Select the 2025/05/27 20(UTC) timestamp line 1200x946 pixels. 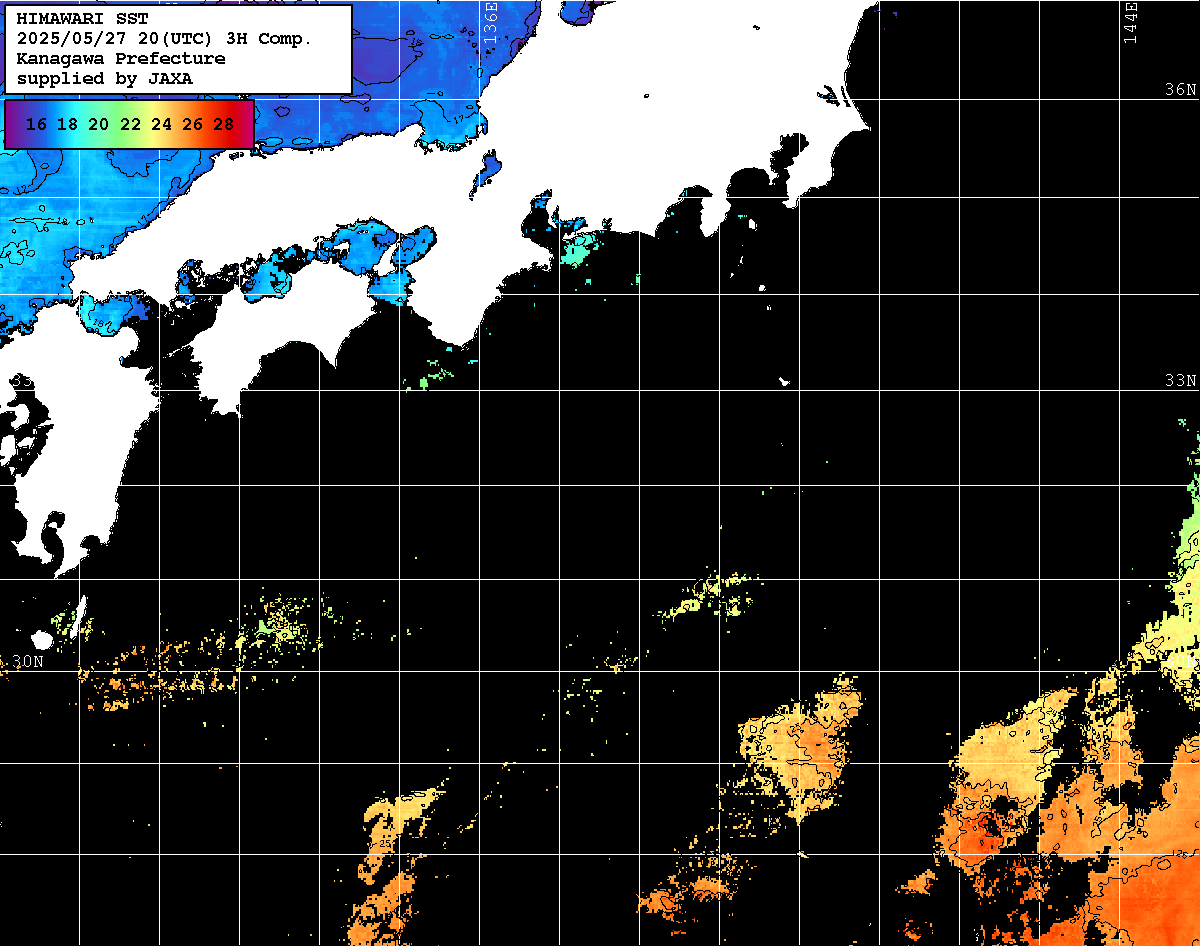tap(164, 39)
